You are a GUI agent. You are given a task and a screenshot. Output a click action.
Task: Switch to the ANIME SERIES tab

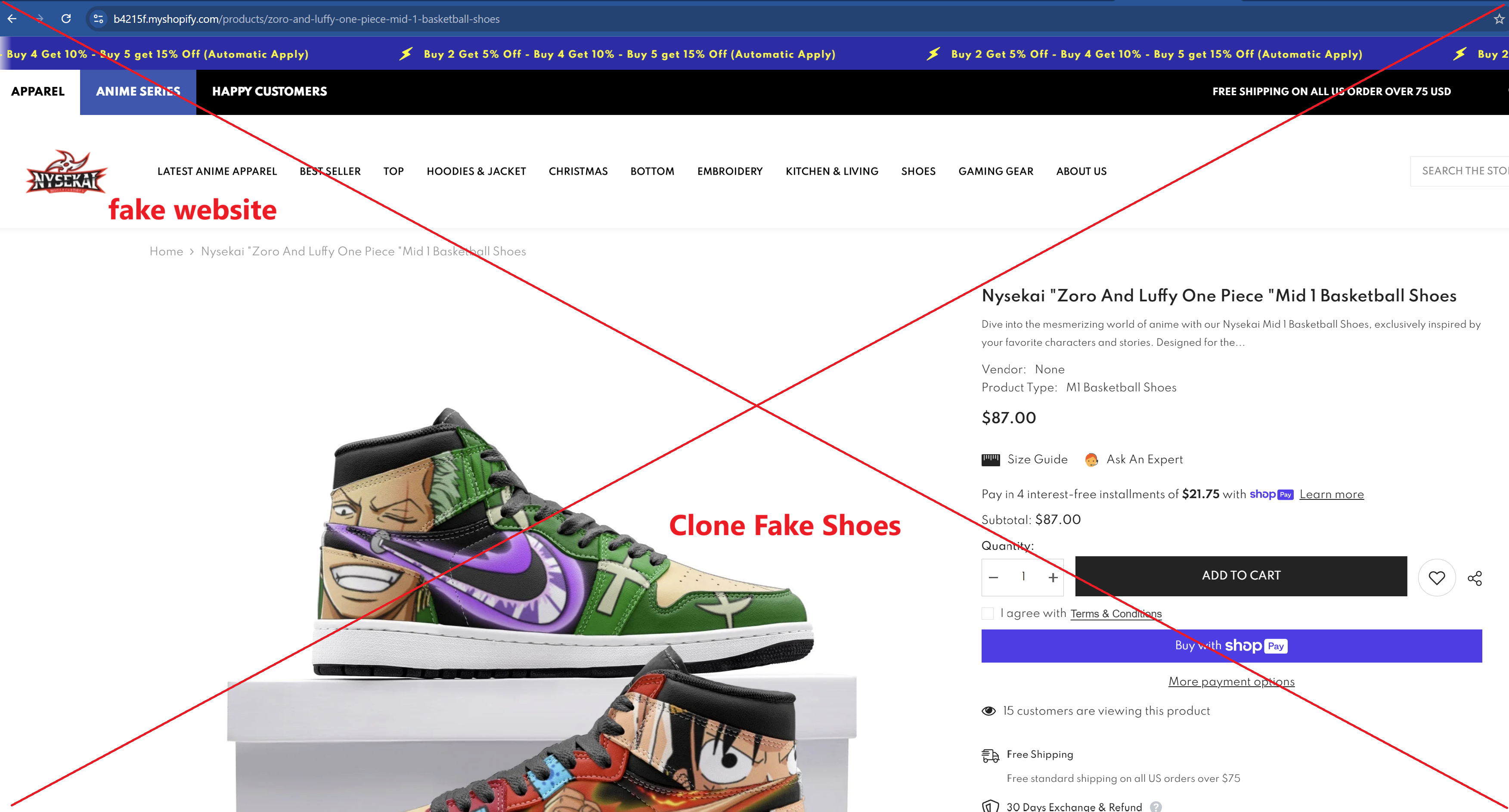point(138,91)
